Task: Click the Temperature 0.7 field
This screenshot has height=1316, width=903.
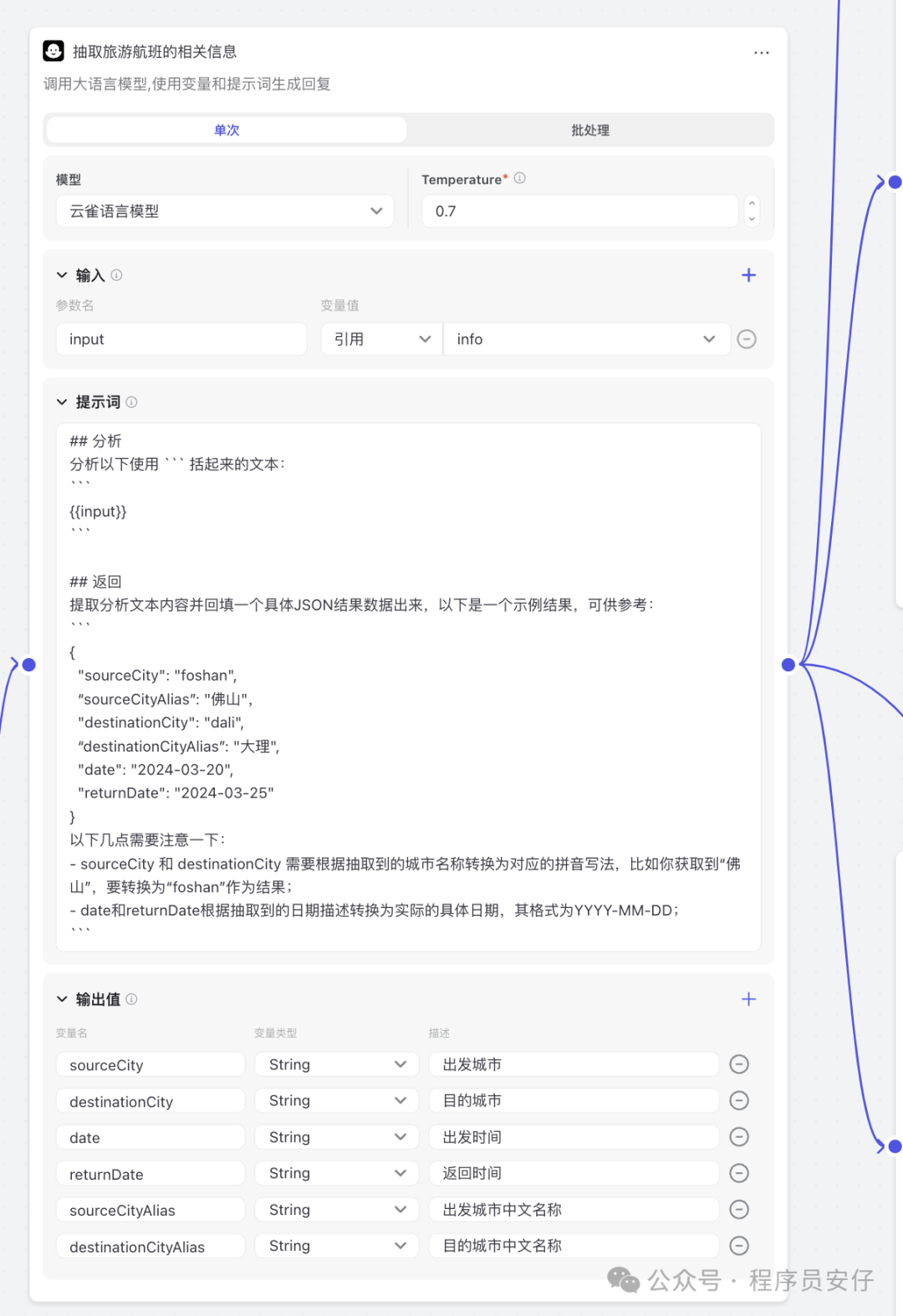Action: tap(579, 211)
